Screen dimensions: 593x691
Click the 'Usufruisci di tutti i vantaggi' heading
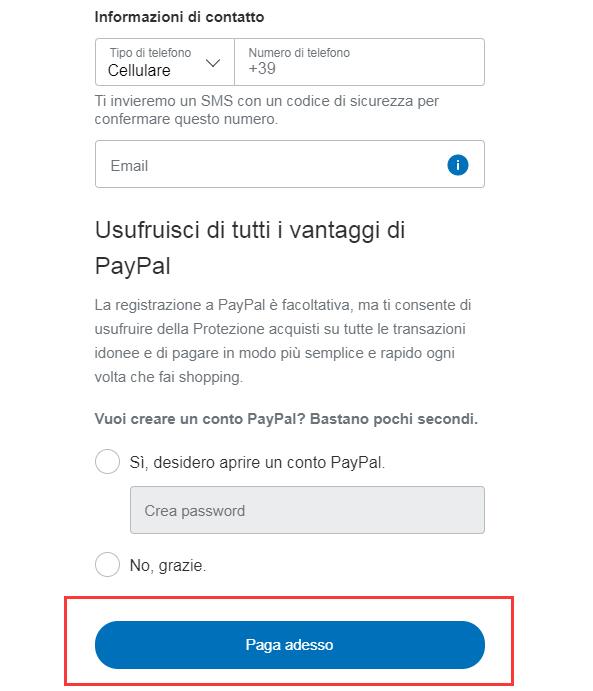pos(250,248)
